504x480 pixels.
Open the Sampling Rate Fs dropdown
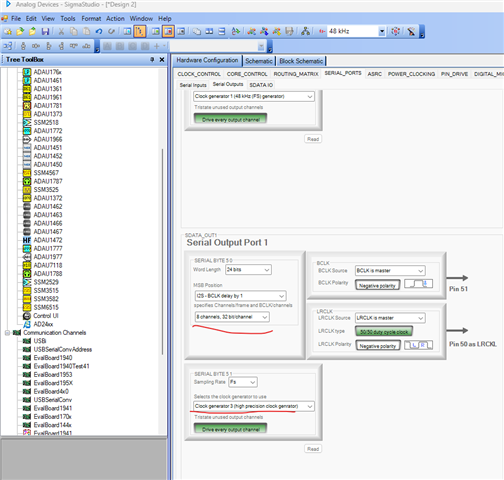tap(243, 382)
